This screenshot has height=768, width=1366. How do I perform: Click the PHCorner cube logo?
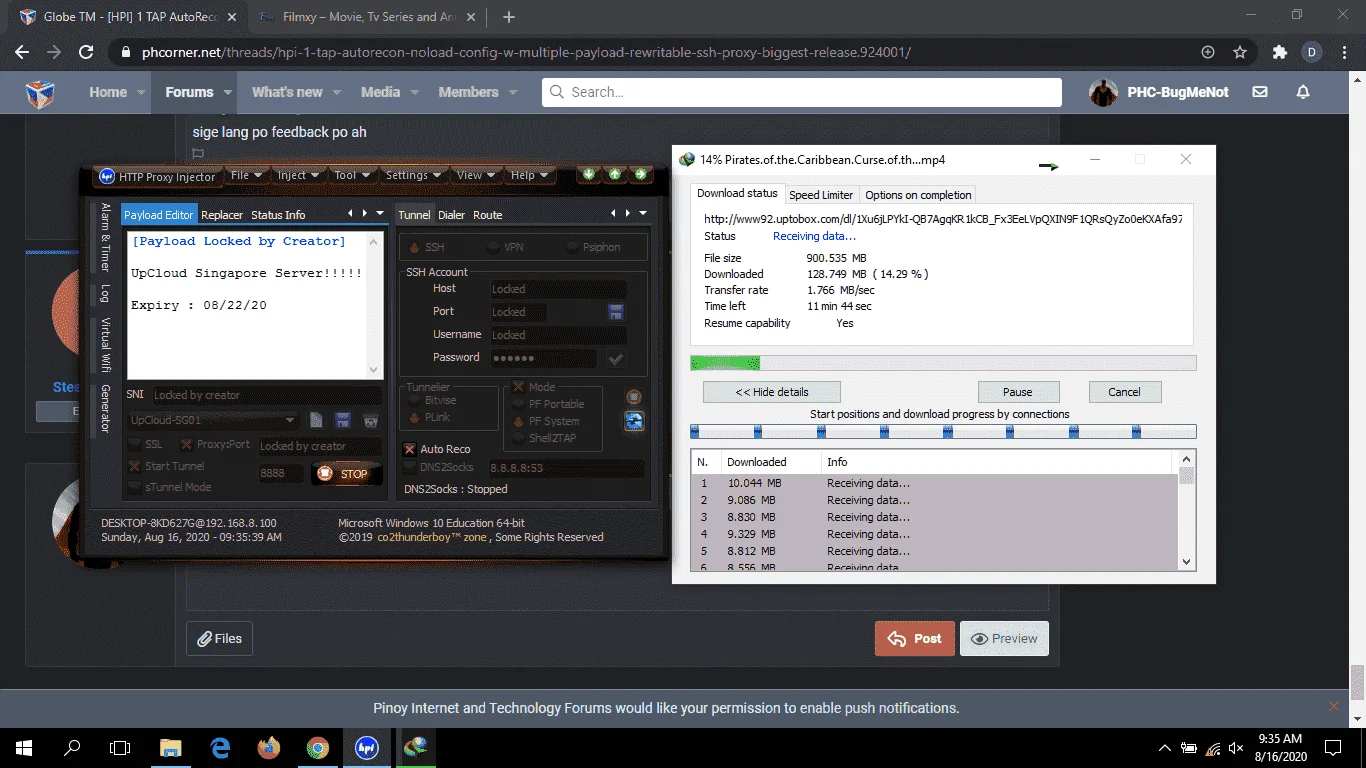pos(40,93)
